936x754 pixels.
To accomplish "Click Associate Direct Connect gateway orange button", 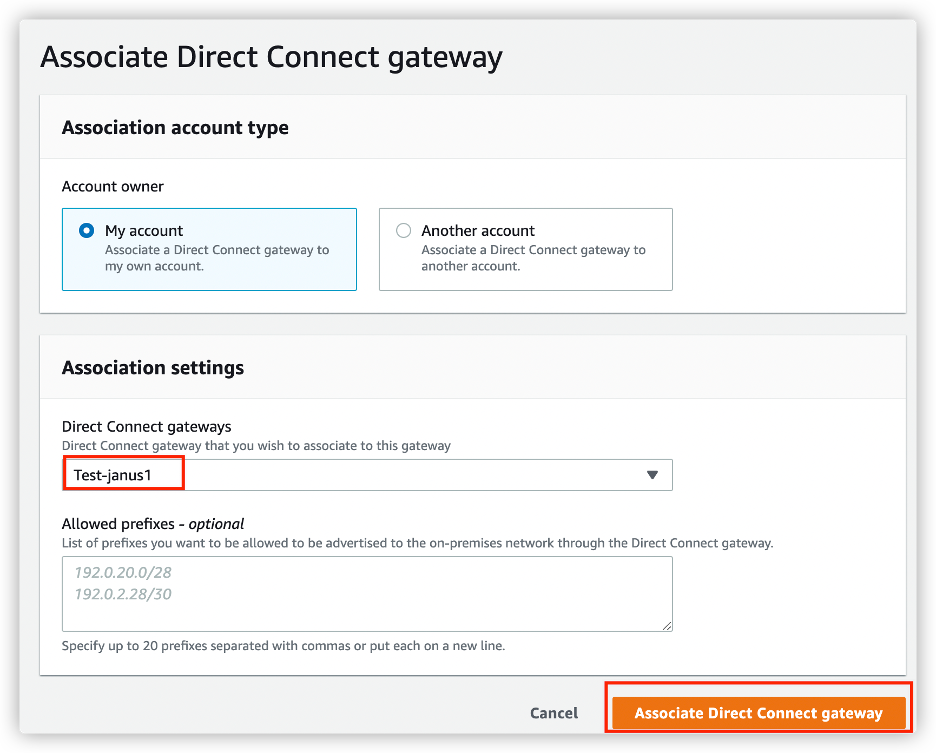I will pos(759,713).
